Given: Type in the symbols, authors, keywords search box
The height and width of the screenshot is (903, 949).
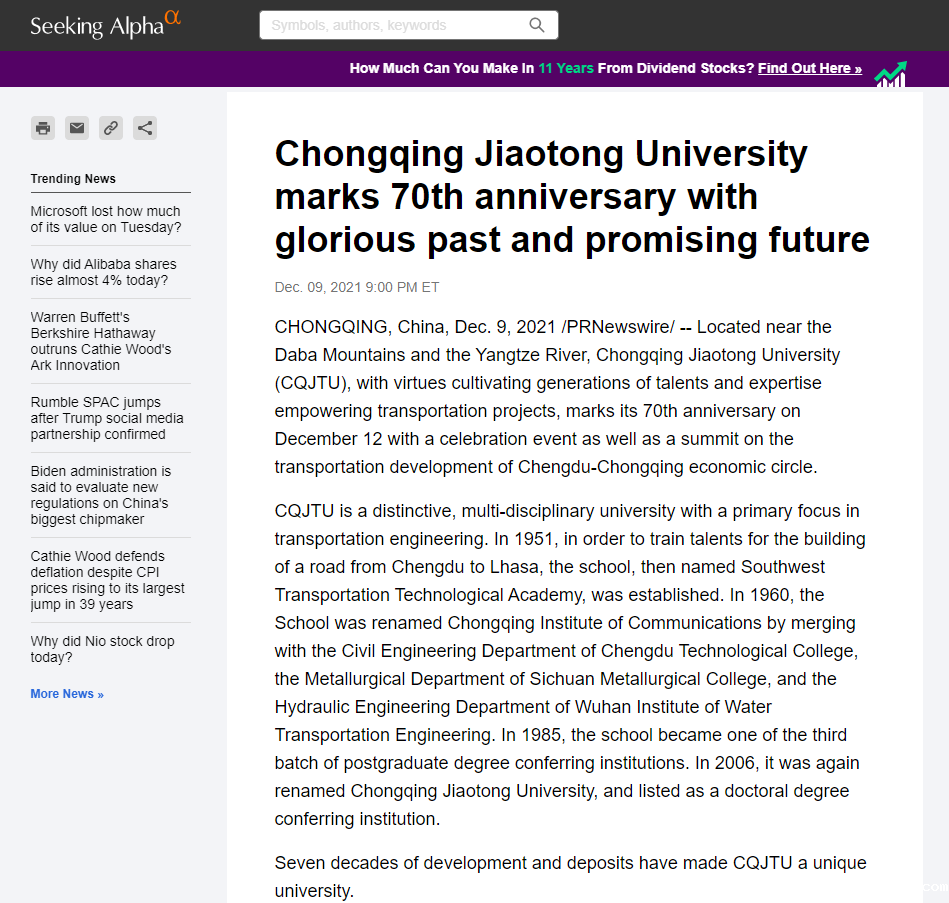Looking at the screenshot, I should point(395,25).
